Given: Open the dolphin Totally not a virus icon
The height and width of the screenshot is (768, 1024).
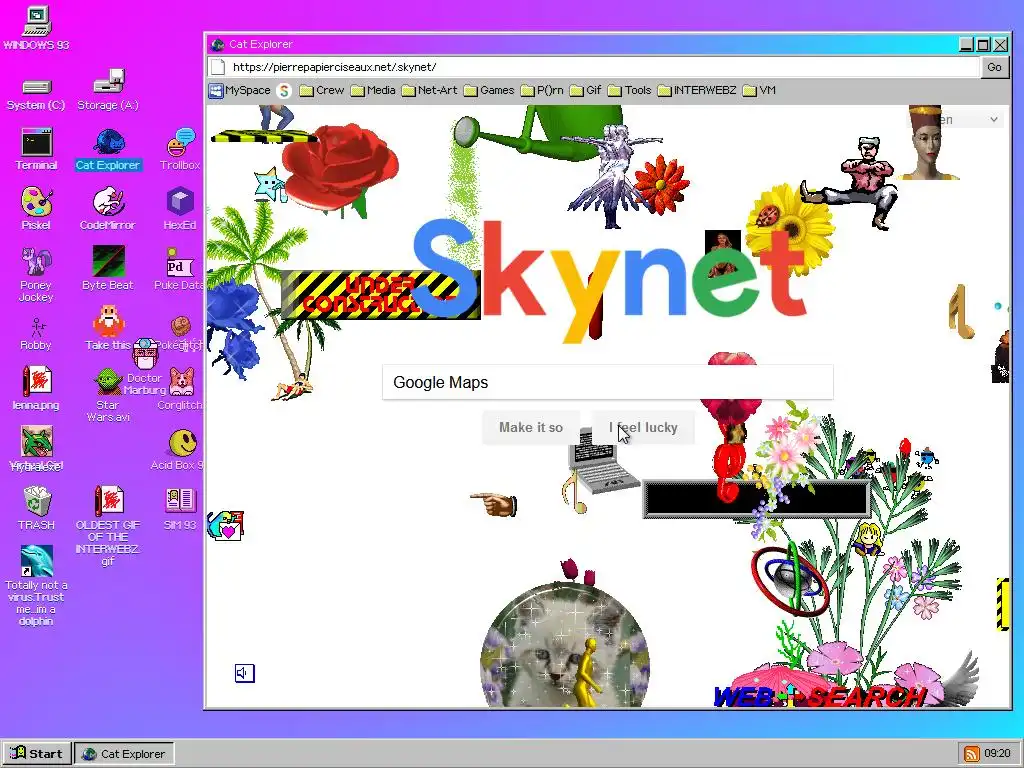Looking at the screenshot, I should point(36,586).
